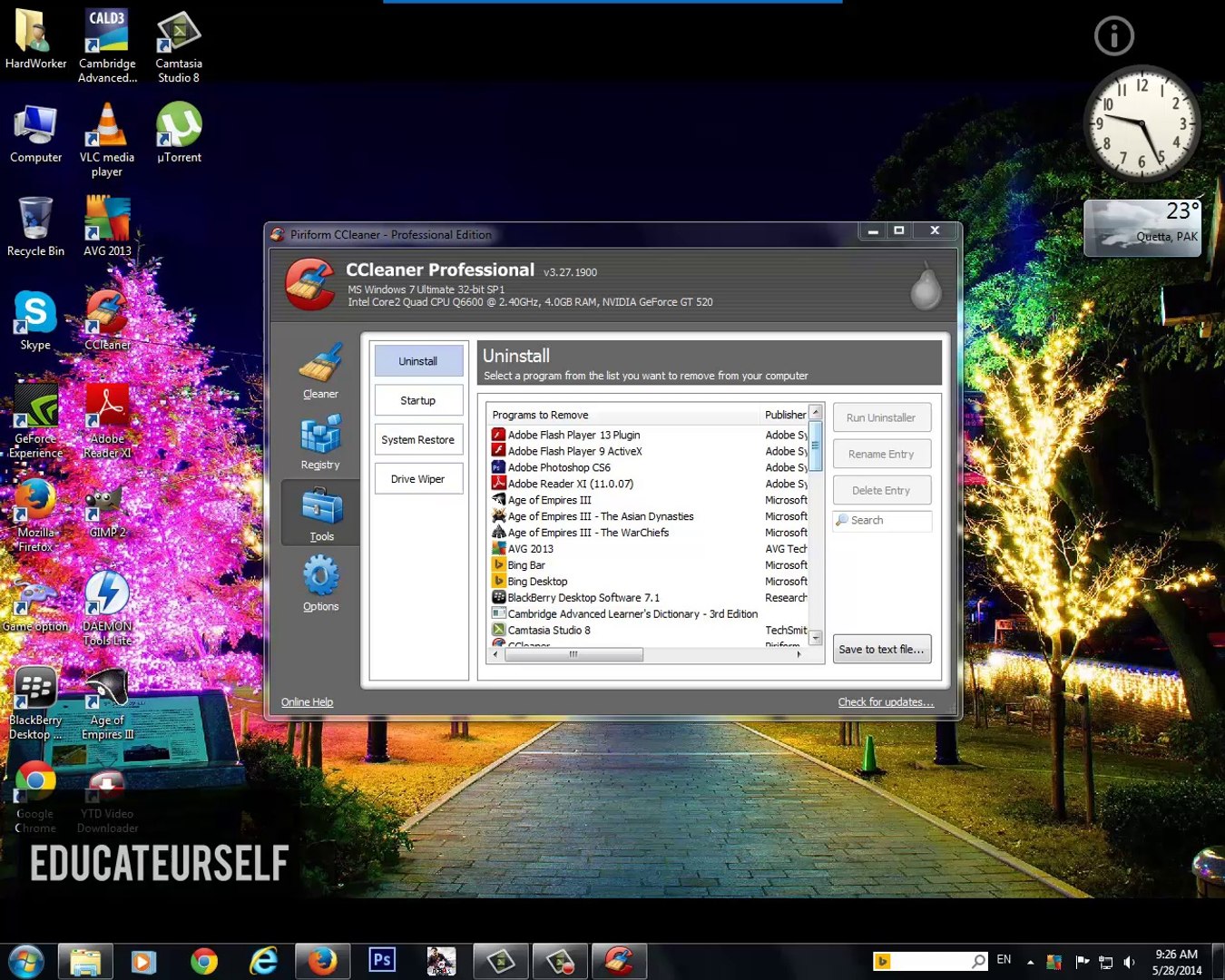Open the Cleaner section in CCleaner sidebar
The image size is (1225, 980).
coord(320,371)
